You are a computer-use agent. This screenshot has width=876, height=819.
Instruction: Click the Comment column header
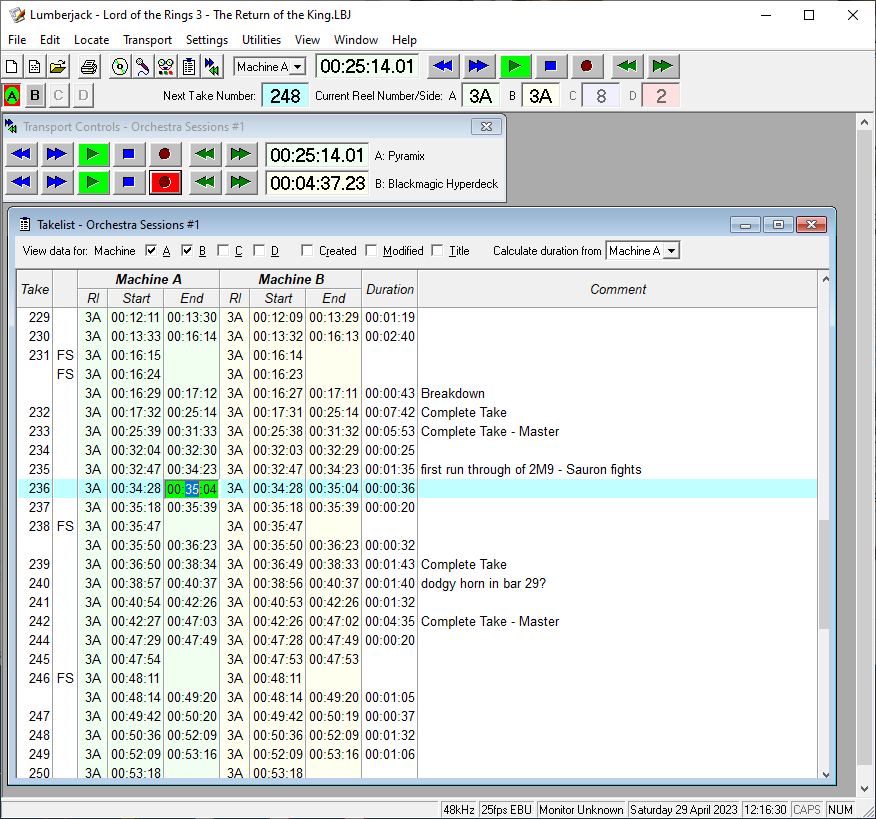pos(617,289)
